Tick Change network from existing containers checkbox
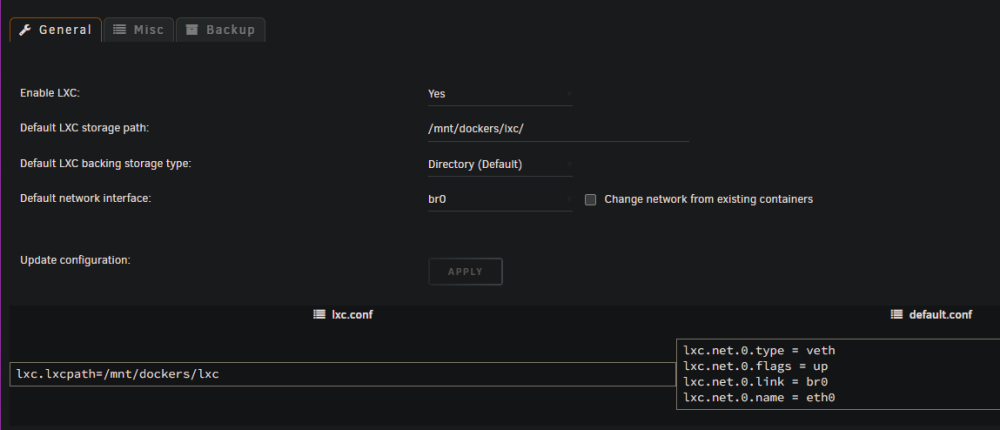This screenshot has height=430, width=1000. click(591, 200)
